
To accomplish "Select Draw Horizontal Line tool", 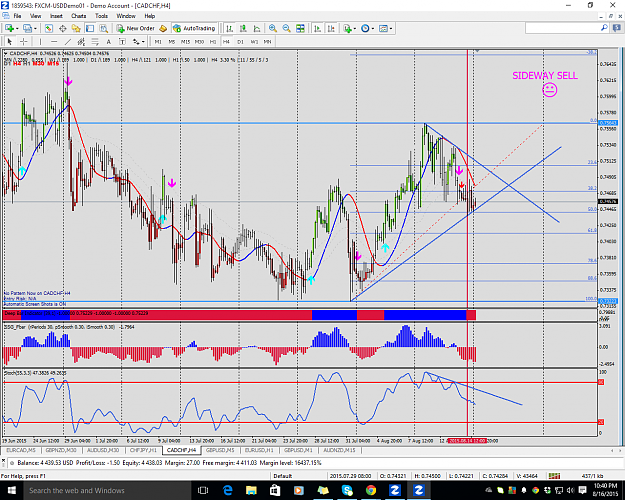I will pyautogui.click(x=54, y=41).
